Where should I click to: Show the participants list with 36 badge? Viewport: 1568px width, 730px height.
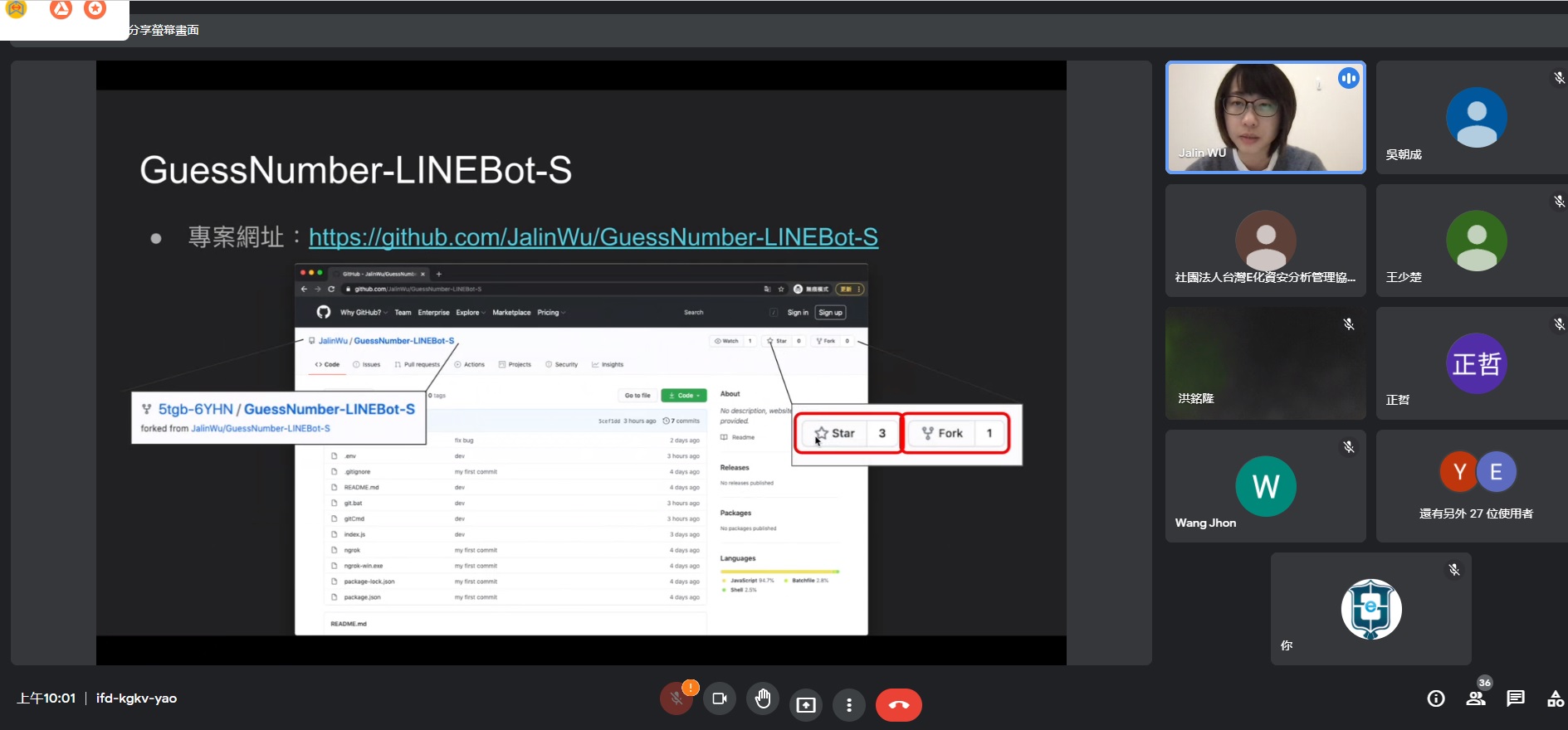1476,698
